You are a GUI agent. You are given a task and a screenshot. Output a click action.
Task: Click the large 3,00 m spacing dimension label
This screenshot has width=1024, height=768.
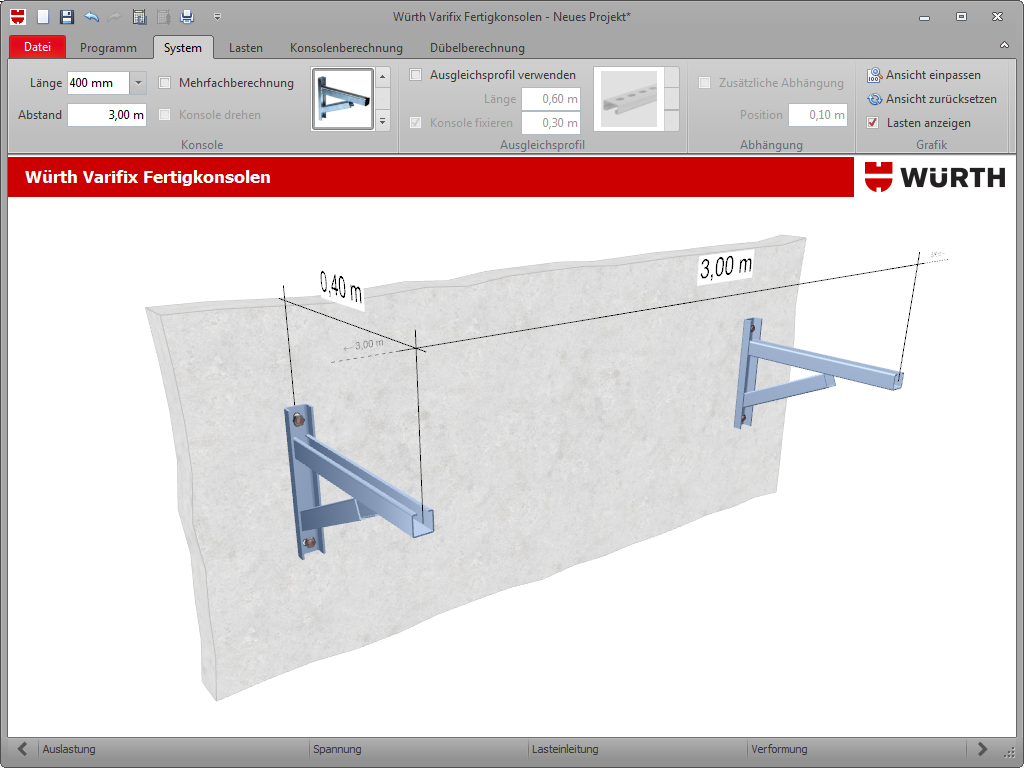pos(726,267)
